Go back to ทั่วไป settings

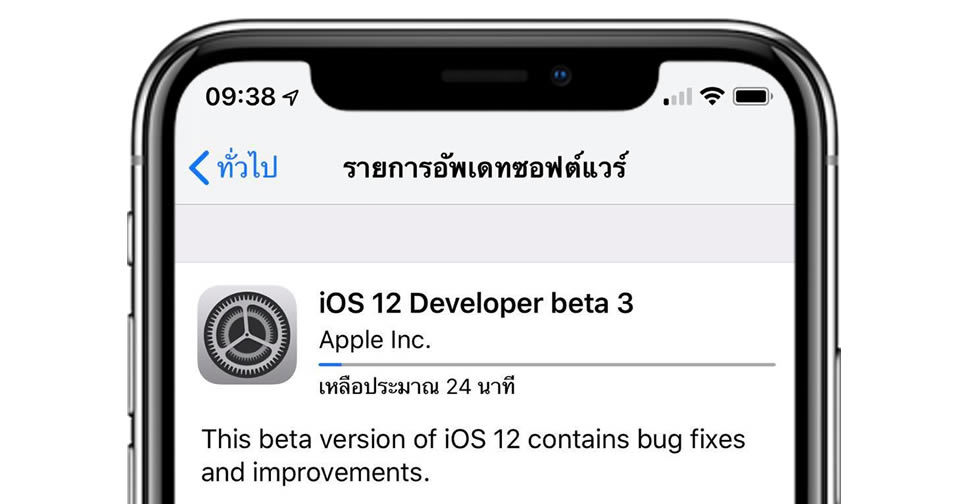[246, 166]
